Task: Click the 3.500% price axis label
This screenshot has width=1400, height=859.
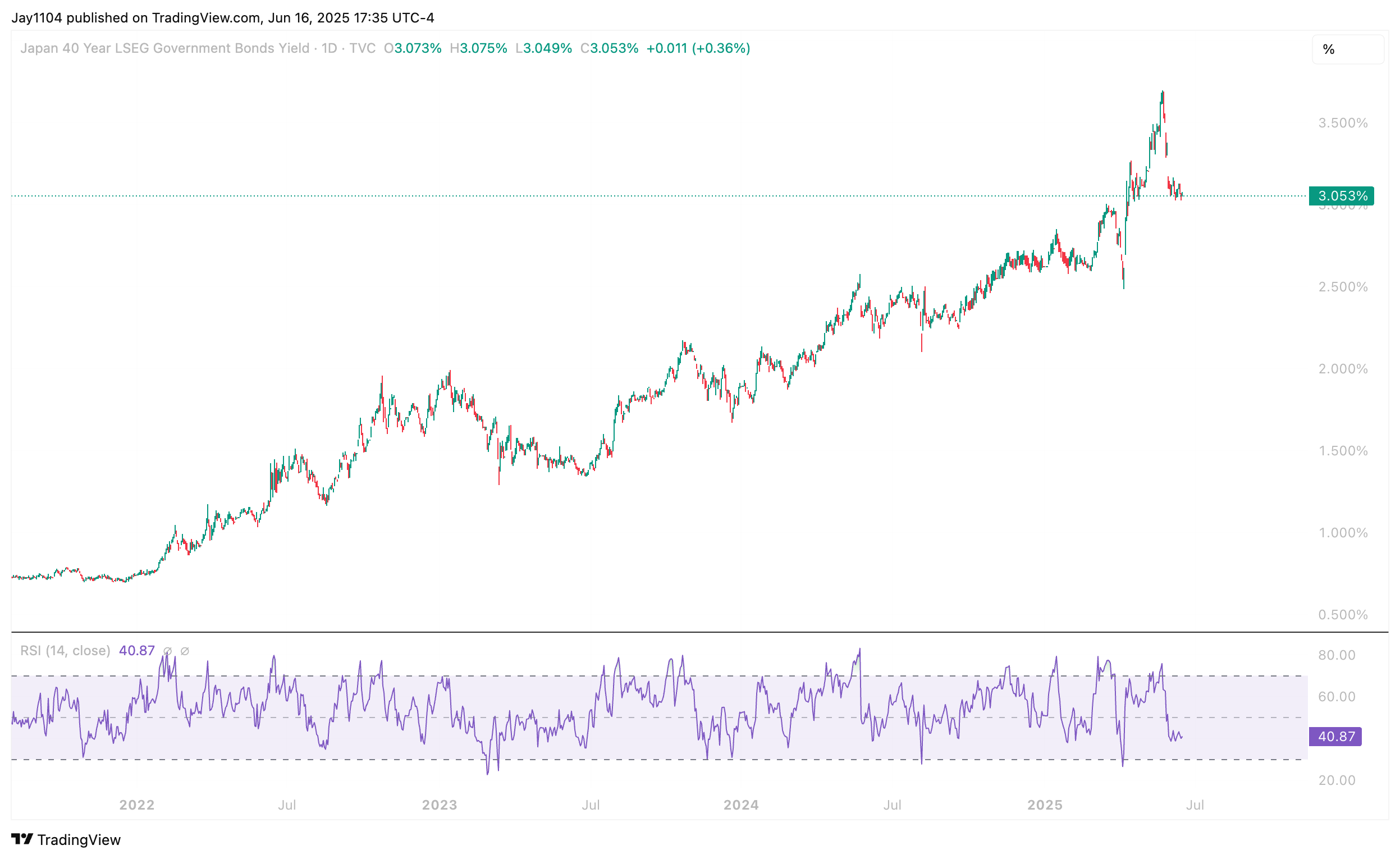Action: (1343, 124)
